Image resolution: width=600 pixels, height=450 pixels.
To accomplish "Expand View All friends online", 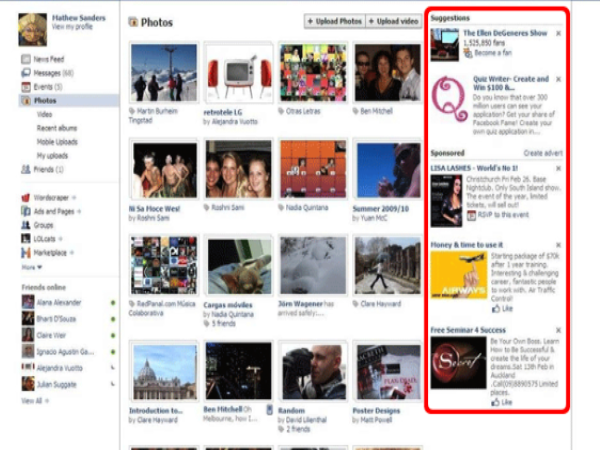I will click(x=33, y=400).
